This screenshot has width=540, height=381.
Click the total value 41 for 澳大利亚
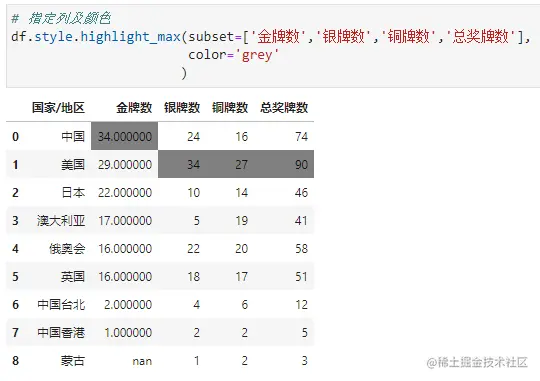point(301,220)
